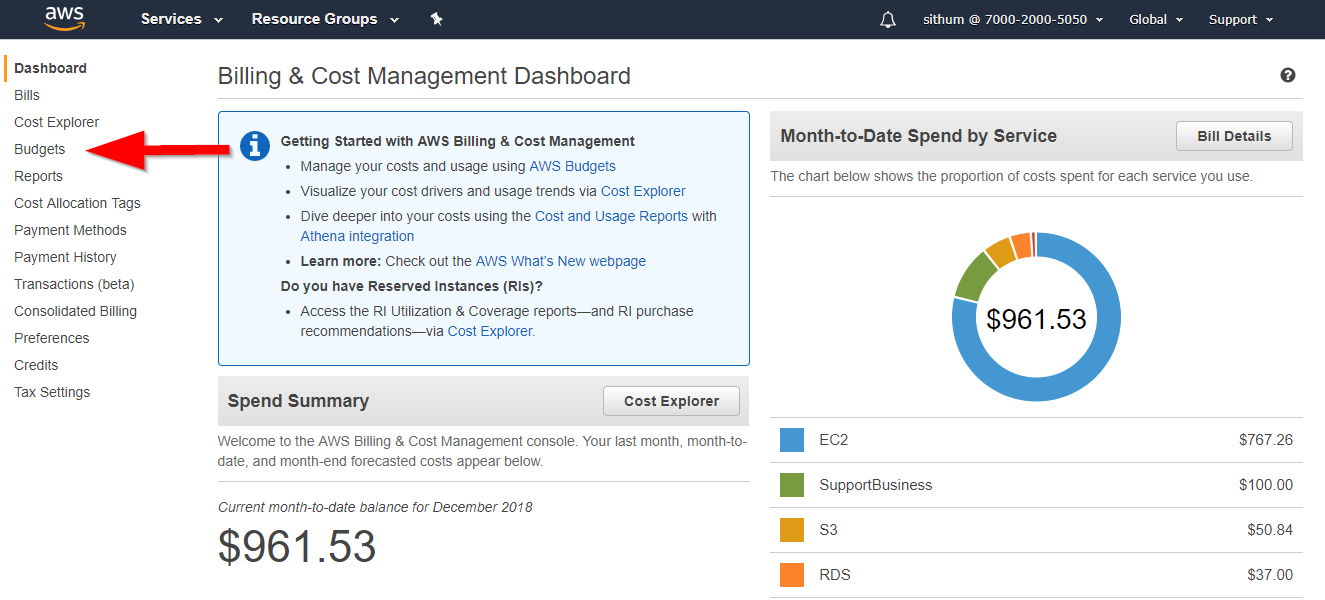Open the notifications bell icon
1325x600 pixels.
[888, 19]
